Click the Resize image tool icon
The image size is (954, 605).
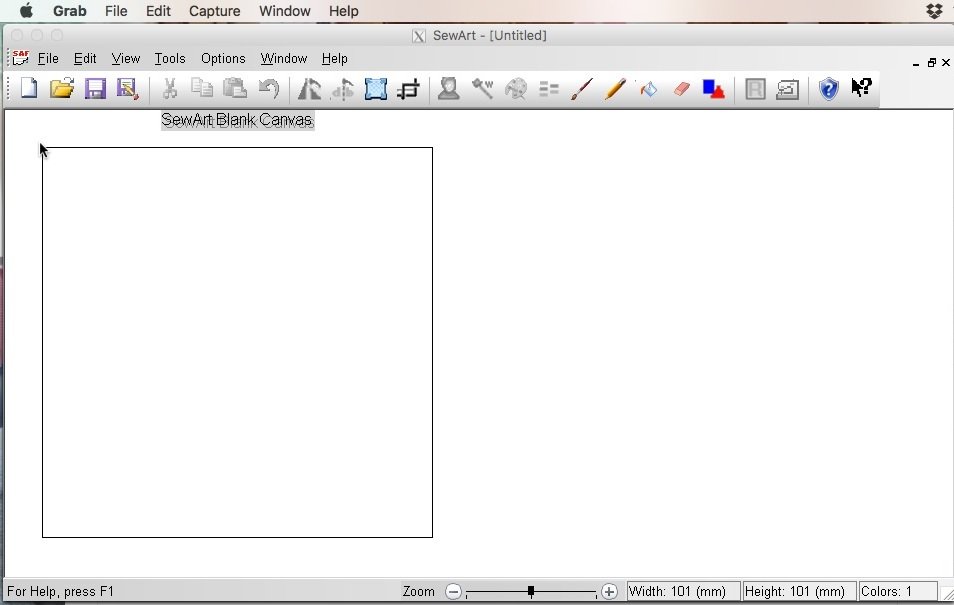click(376, 90)
